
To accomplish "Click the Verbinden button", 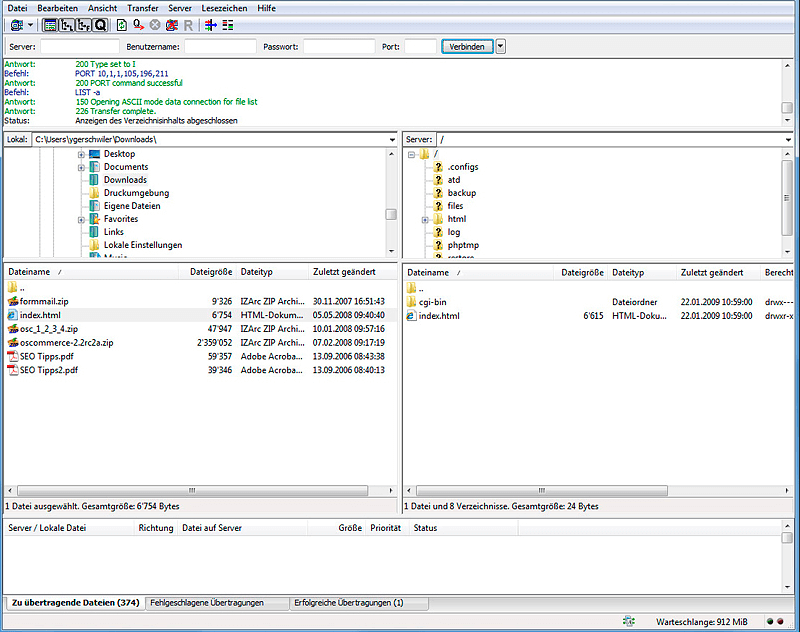I will click(x=467, y=47).
